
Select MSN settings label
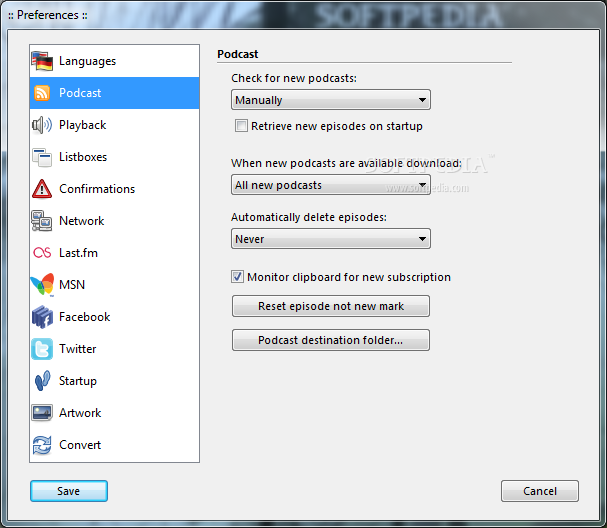click(x=72, y=285)
